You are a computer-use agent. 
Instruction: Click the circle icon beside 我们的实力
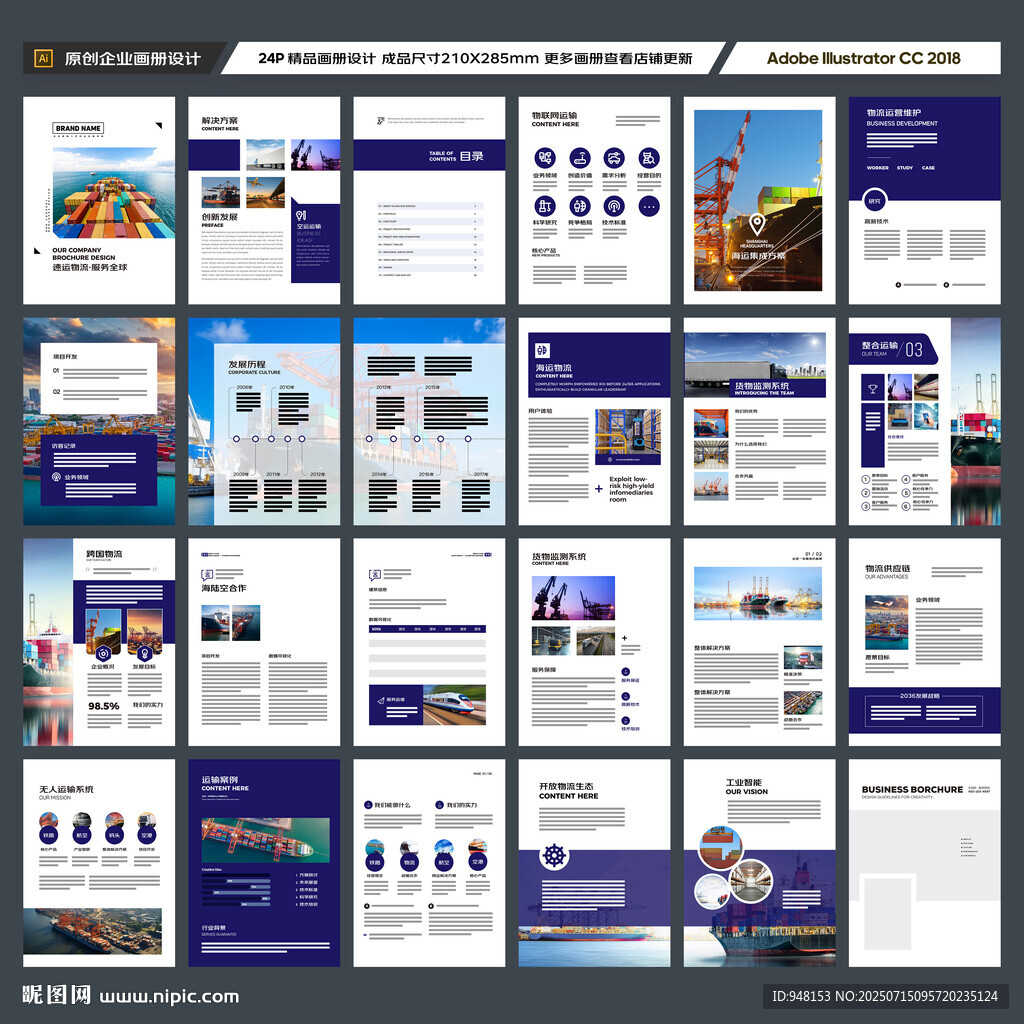pyautogui.click(x=440, y=805)
